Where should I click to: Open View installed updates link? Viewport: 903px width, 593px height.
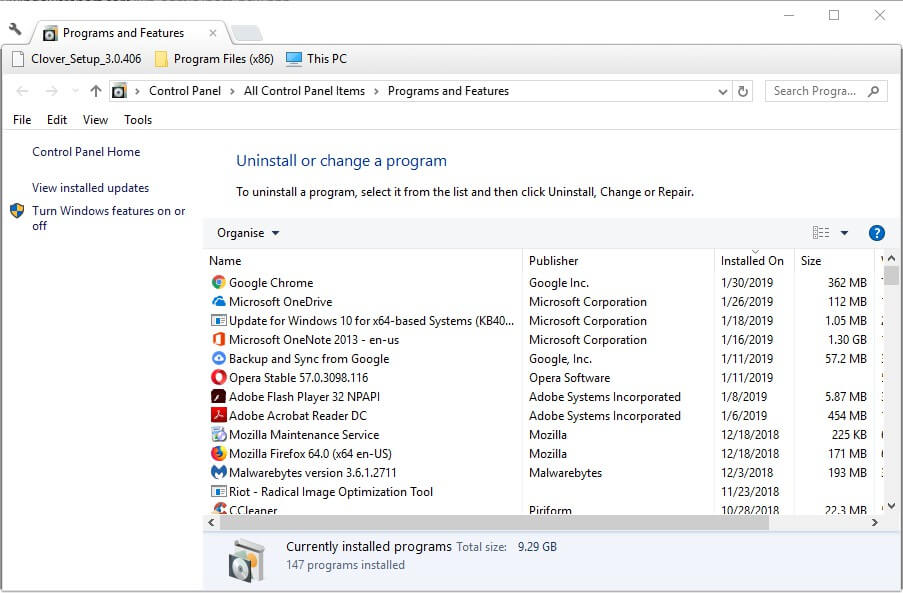(x=90, y=188)
